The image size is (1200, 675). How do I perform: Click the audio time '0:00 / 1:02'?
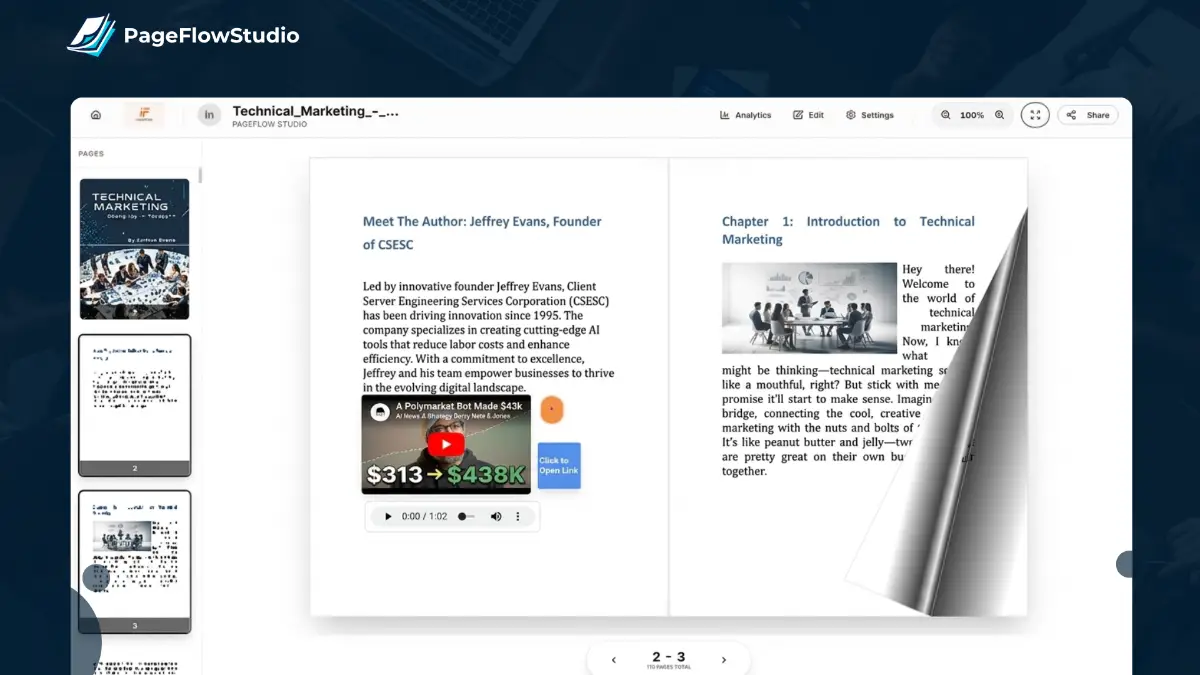(424, 517)
